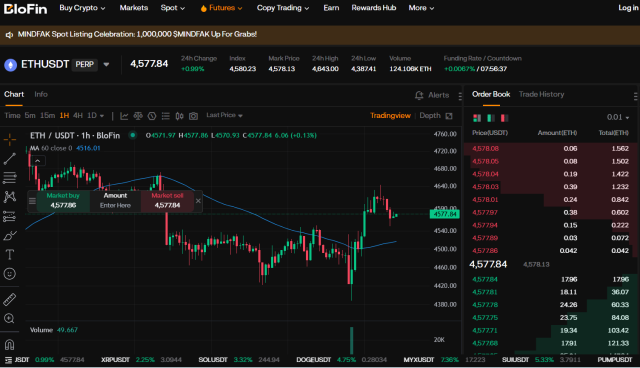Select the crosshair cursor tool

pyautogui.click(x=10, y=140)
